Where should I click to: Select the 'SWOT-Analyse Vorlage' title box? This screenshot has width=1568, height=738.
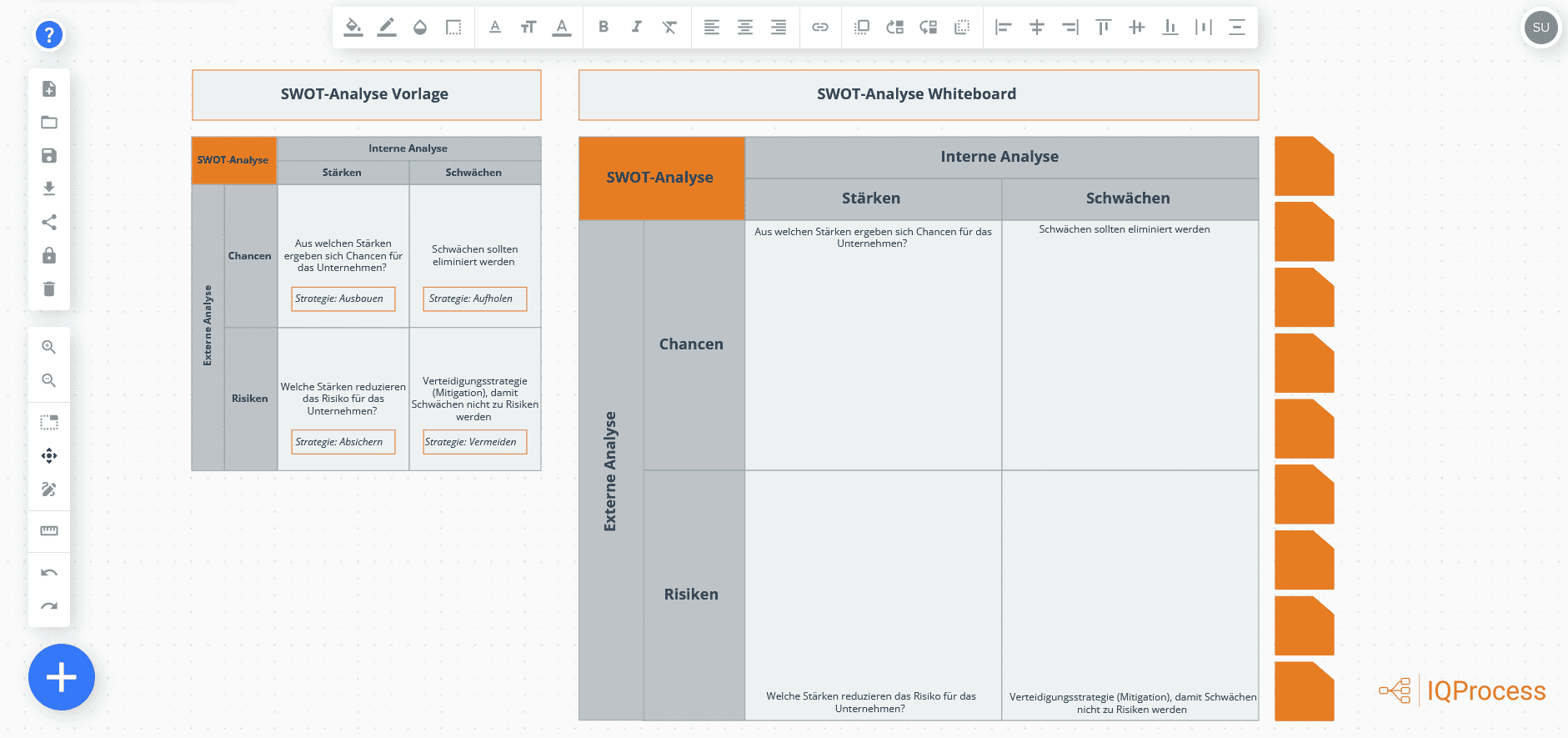(x=366, y=94)
